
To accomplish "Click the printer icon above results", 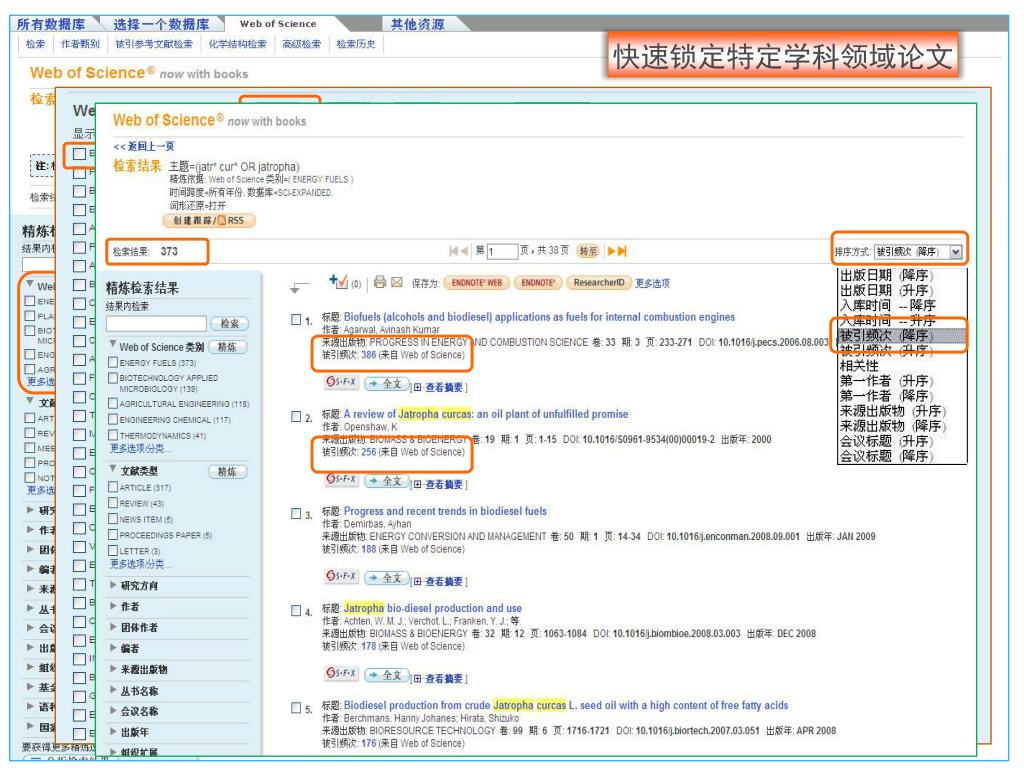I will [379, 282].
